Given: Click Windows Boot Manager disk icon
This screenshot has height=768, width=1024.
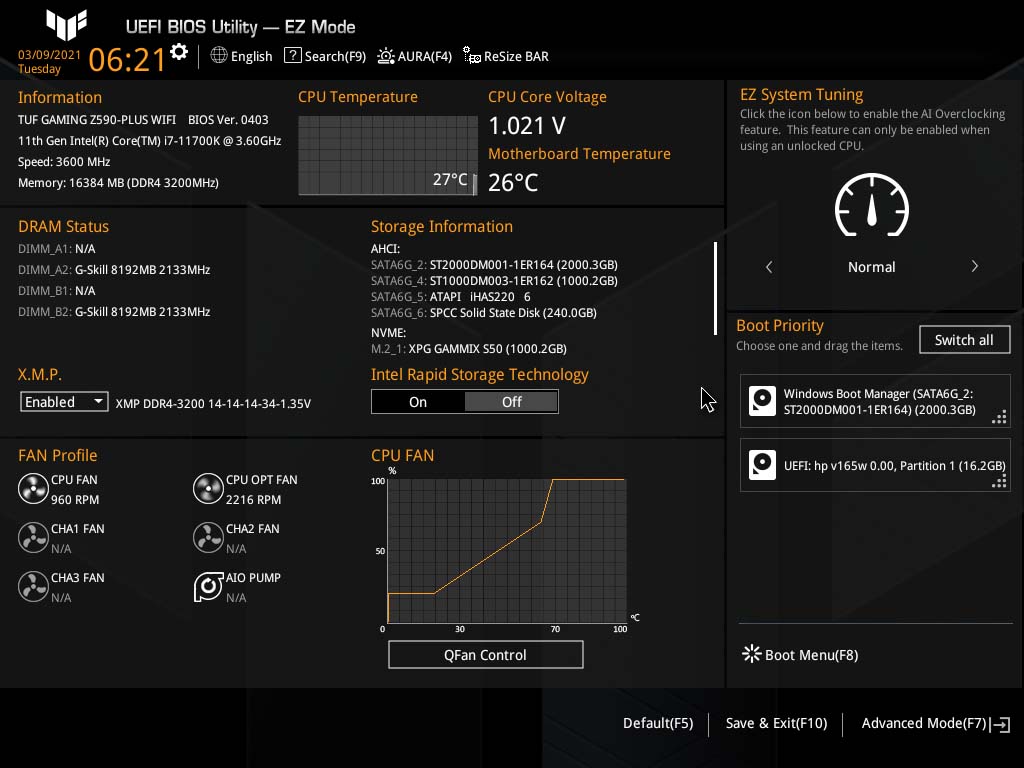Looking at the screenshot, I should (x=762, y=401).
